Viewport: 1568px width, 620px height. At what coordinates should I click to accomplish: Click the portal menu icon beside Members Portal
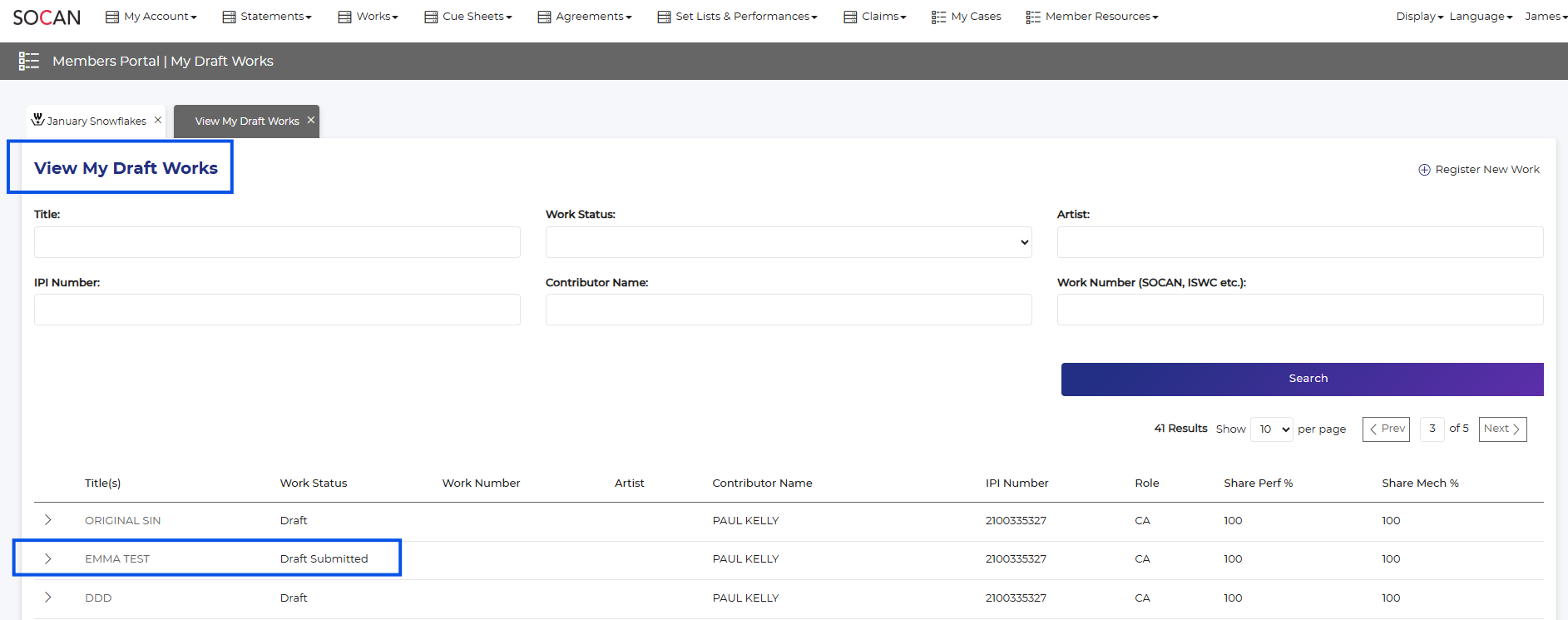coord(29,61)
